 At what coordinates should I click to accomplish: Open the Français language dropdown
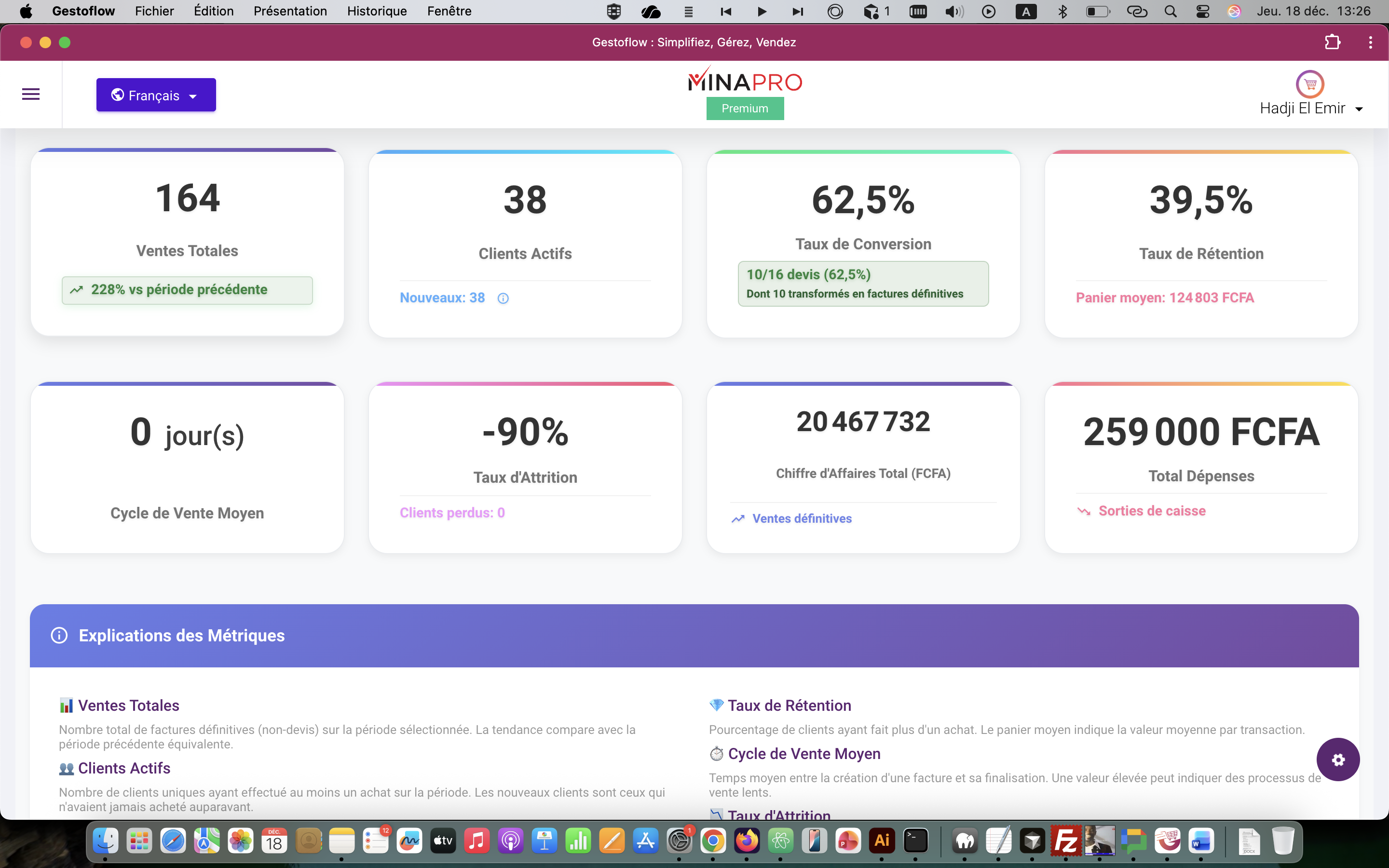(x=156, y=95)
